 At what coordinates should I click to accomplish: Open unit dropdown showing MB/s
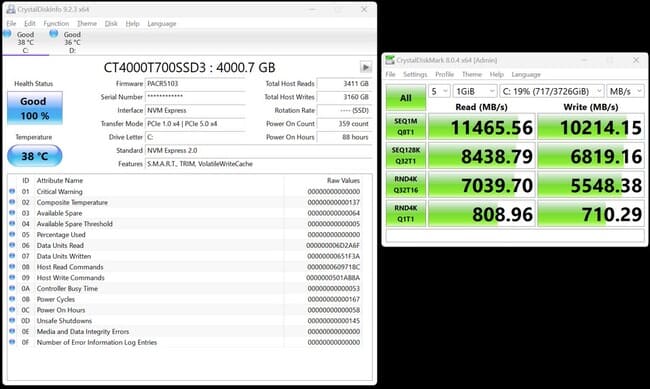coord(625,91)
